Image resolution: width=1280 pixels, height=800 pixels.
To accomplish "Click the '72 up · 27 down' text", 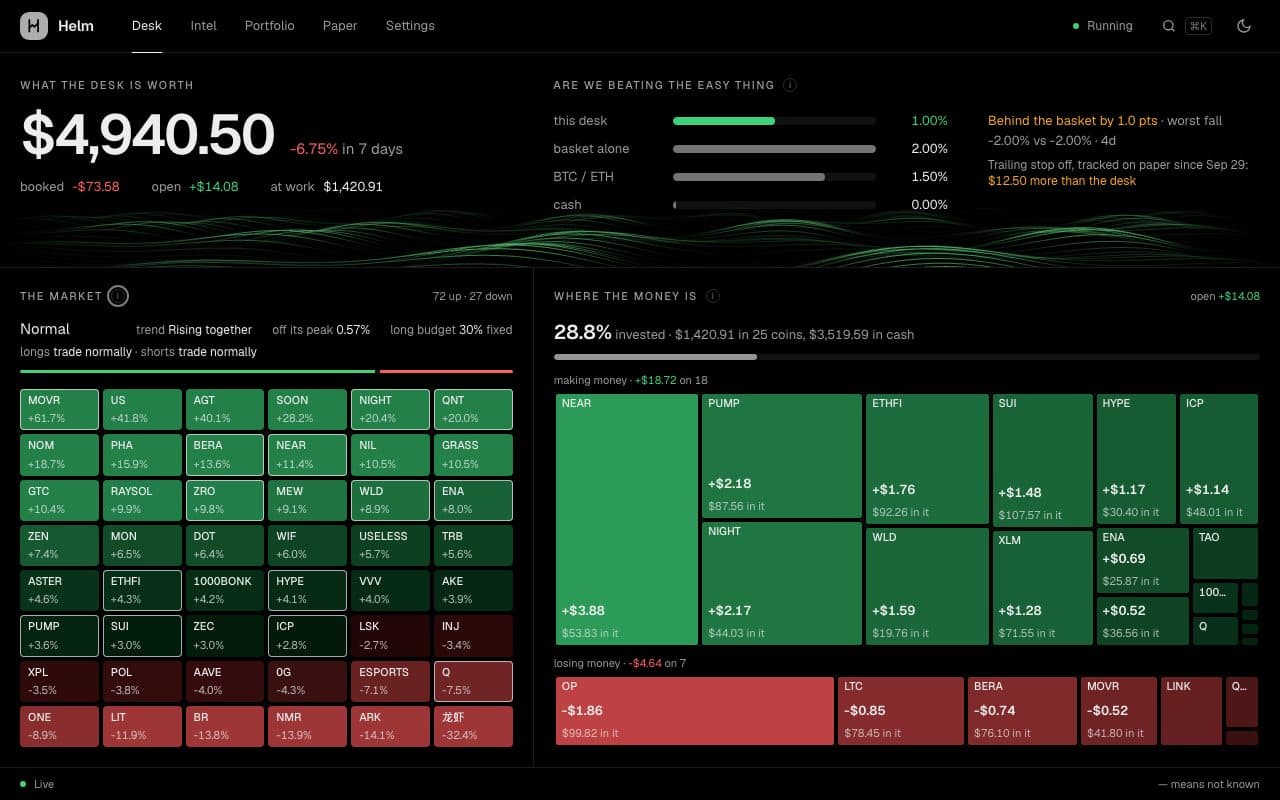I will point(472,296).
